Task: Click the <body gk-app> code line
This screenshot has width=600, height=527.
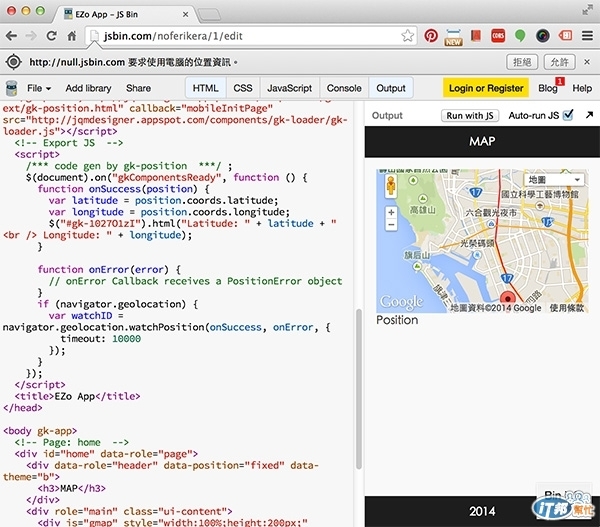Action: (40, 431)
